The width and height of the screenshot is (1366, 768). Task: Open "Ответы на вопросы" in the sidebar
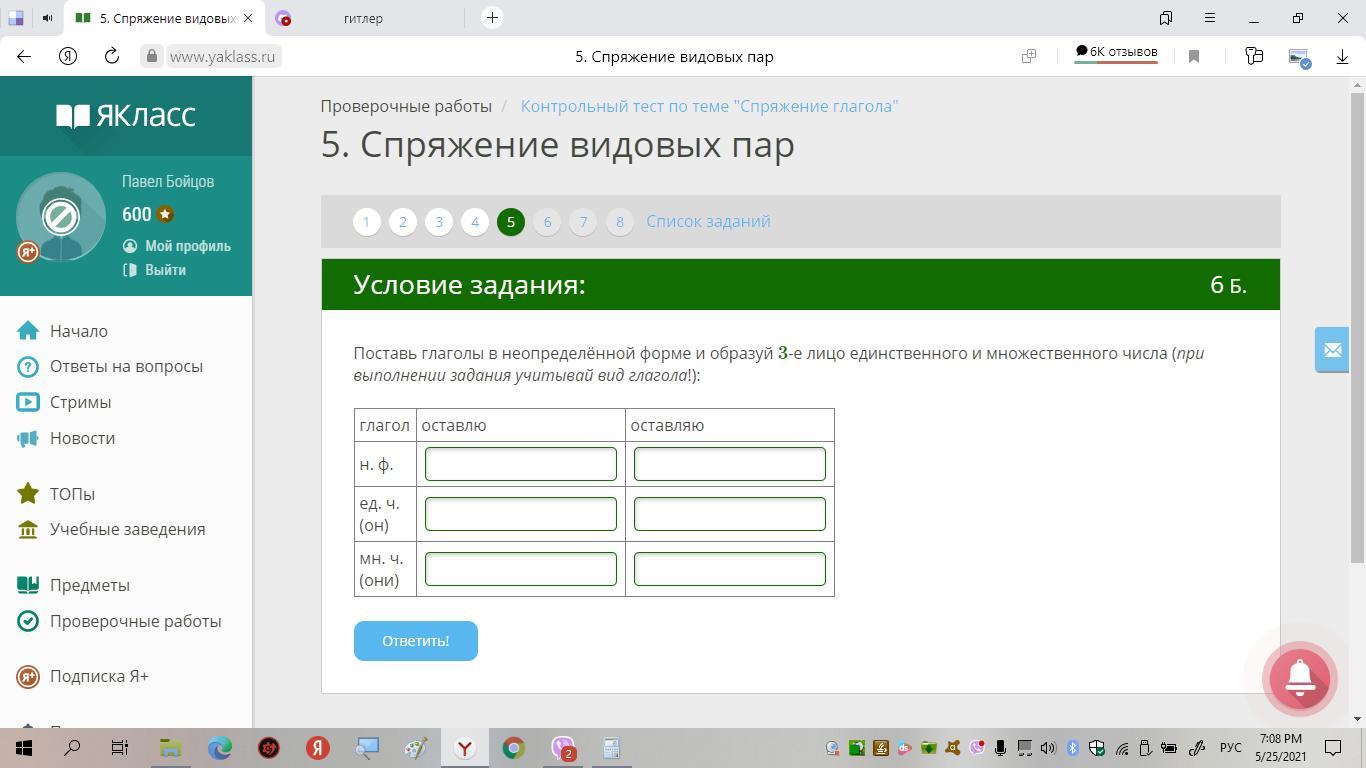pyautogui.click(x=126, y=366)
